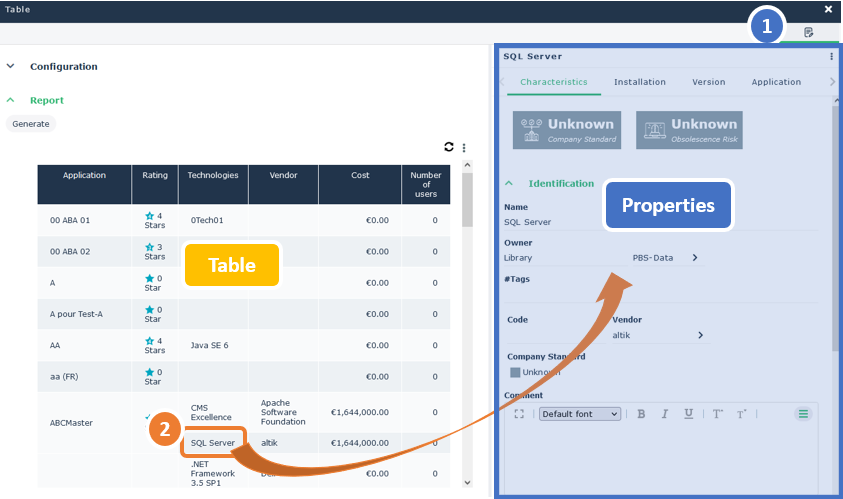
Task: Apply bold formatting in the comment editor
Action: point(641,414)
